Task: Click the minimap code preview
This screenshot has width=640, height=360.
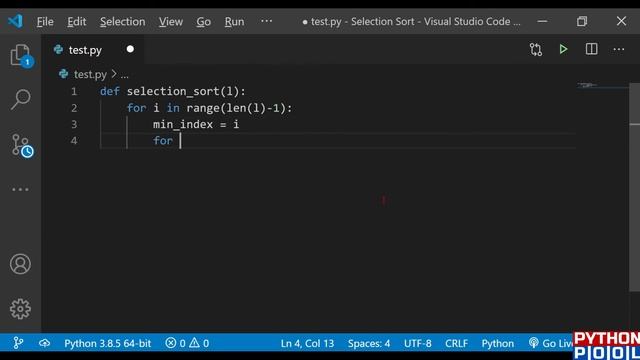Action: [587, 85]
